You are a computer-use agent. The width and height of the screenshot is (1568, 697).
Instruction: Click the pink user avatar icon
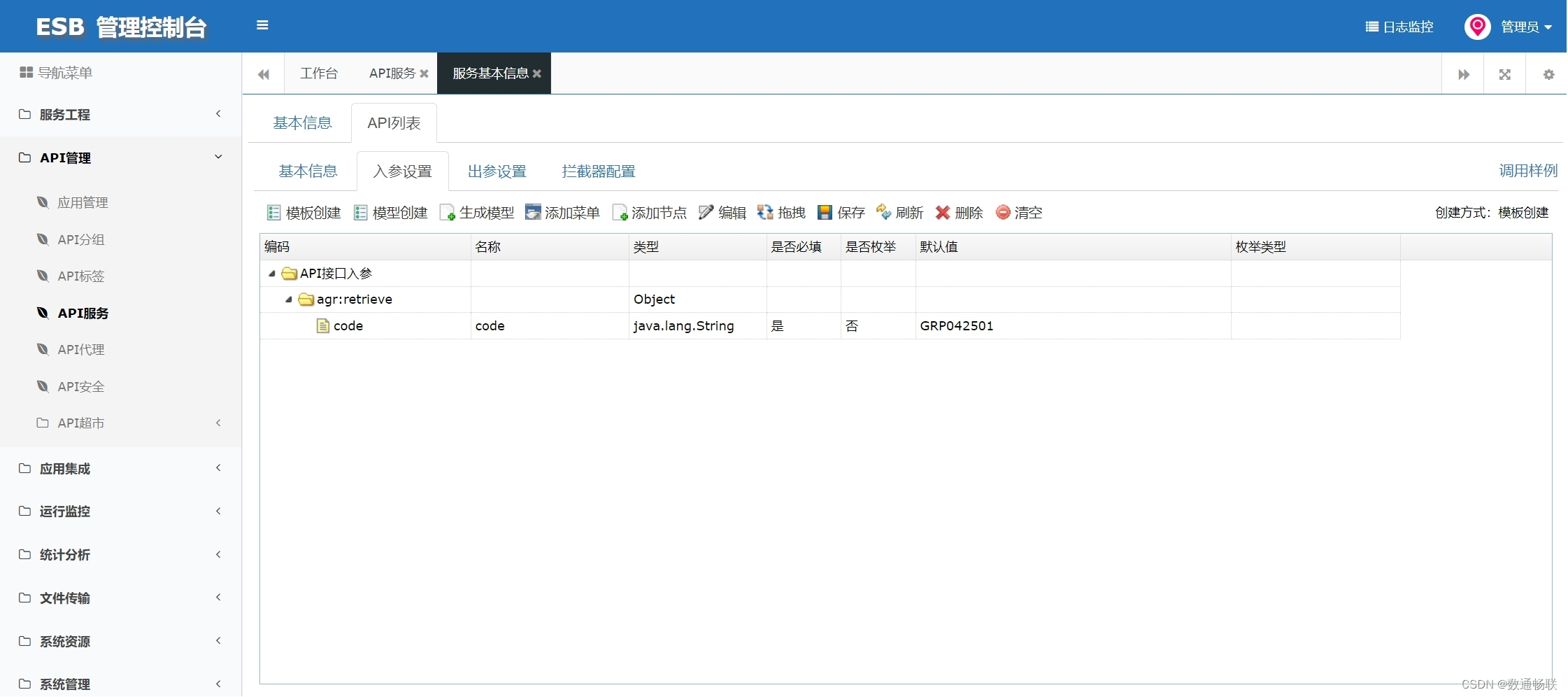[1477, 27]
